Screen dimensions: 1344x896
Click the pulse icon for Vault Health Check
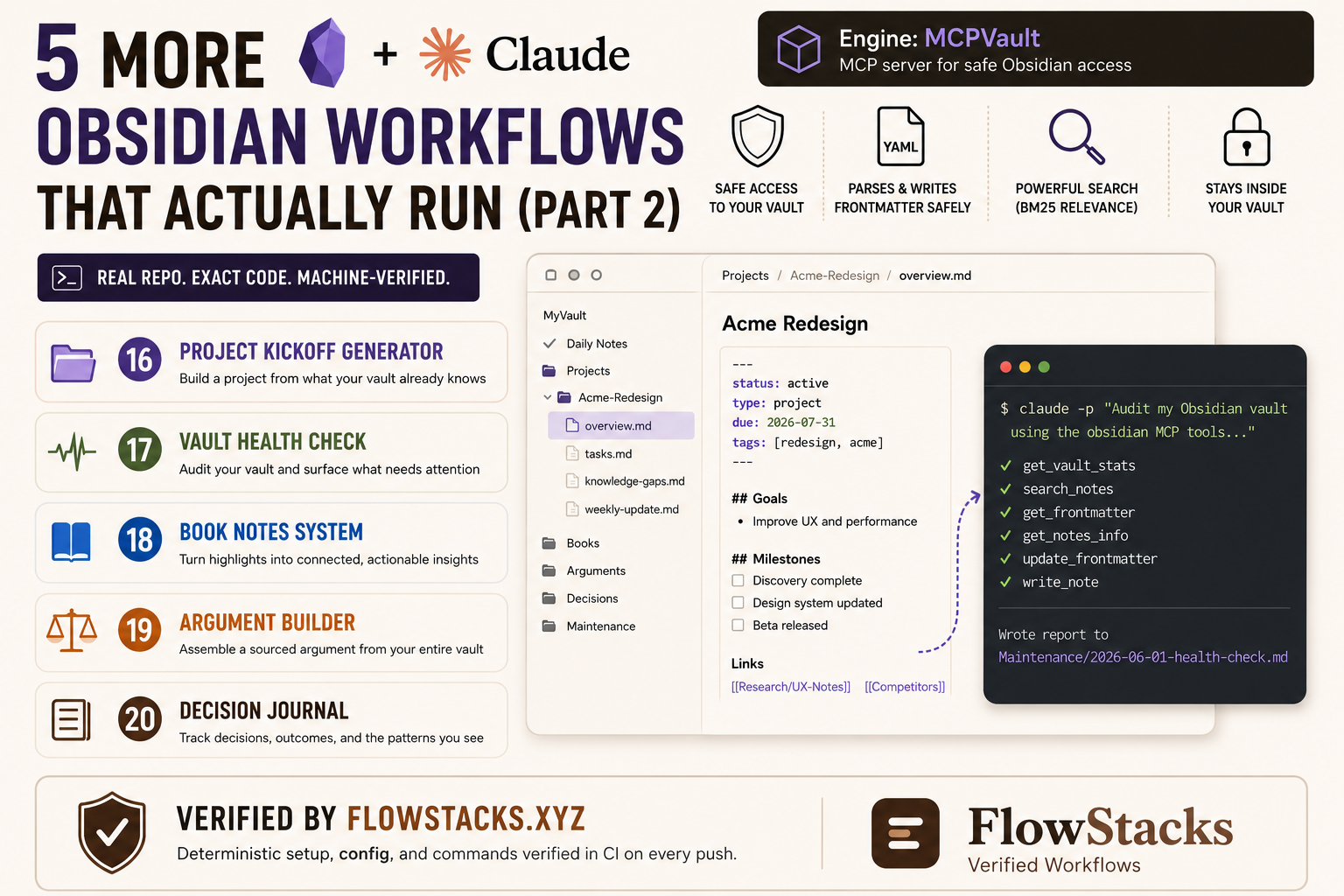[73, 451]
